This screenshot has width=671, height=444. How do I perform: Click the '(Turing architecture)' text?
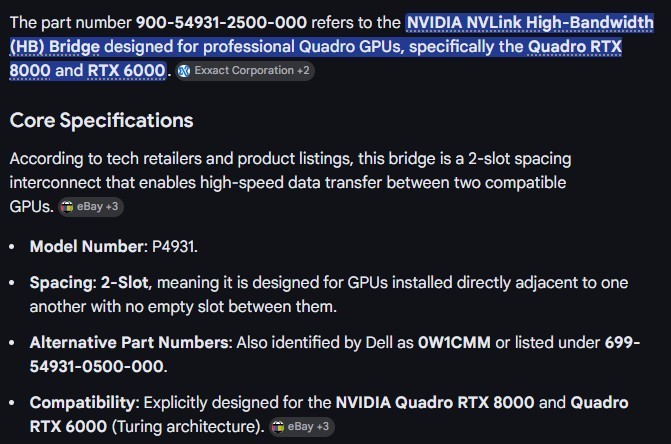[x=187, y=427]
